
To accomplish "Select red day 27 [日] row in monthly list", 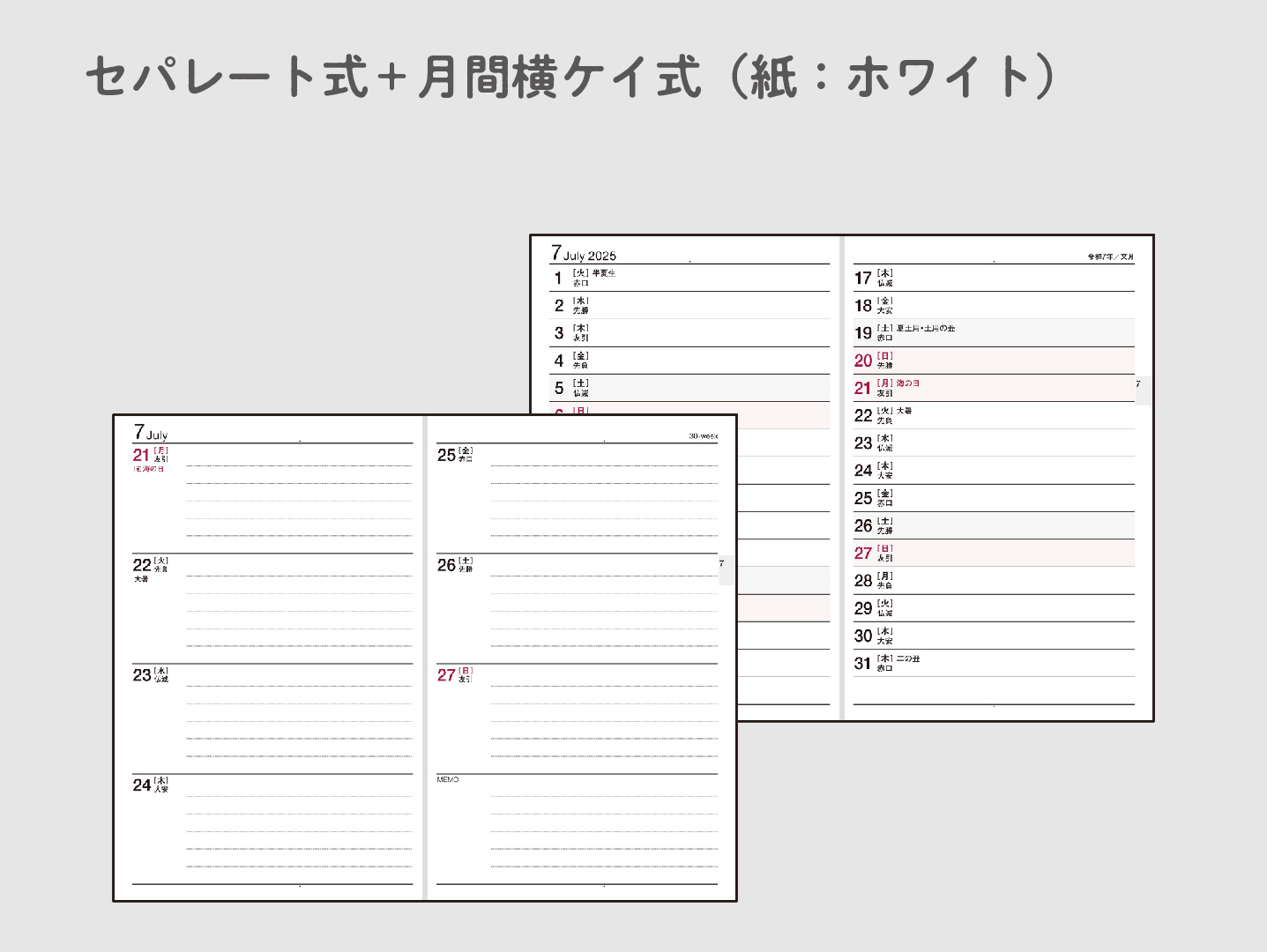I will [x=994, y=553].
